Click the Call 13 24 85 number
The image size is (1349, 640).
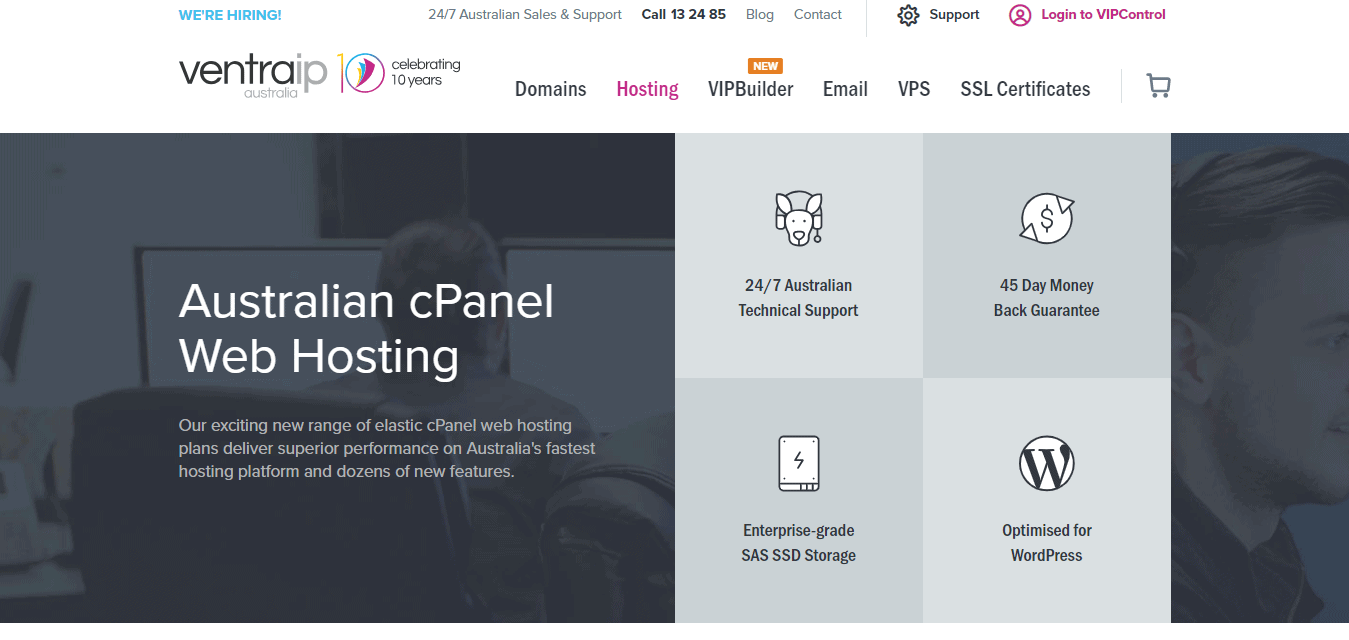pyautogui.click(x=684, y=15)
